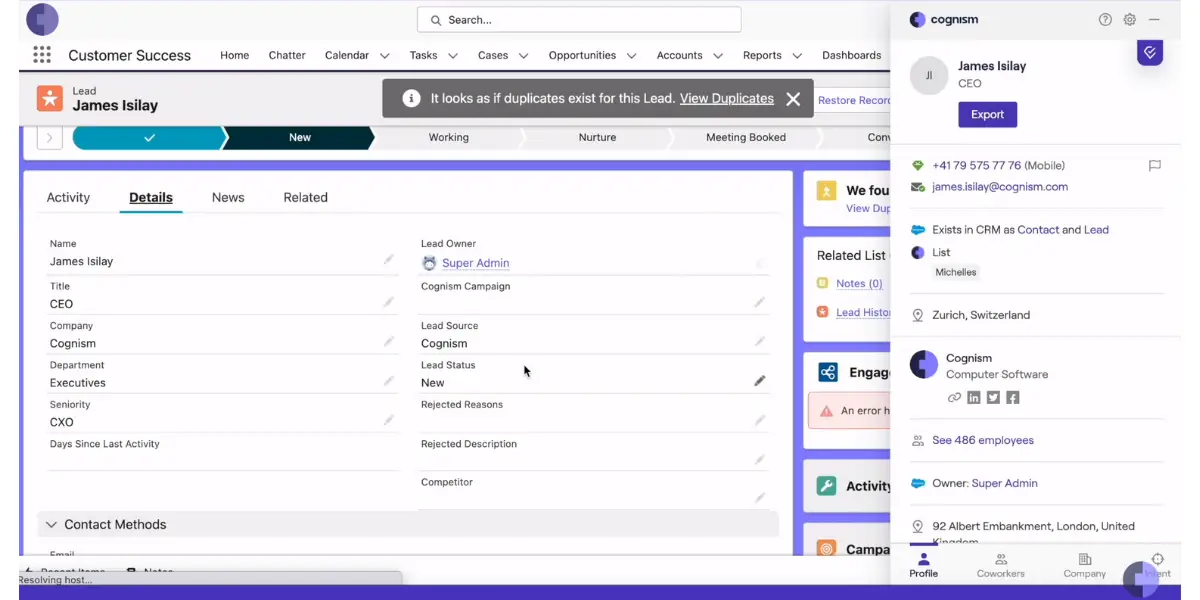
Task: Open the CRM Contact record link
Action: [1038, 230]
